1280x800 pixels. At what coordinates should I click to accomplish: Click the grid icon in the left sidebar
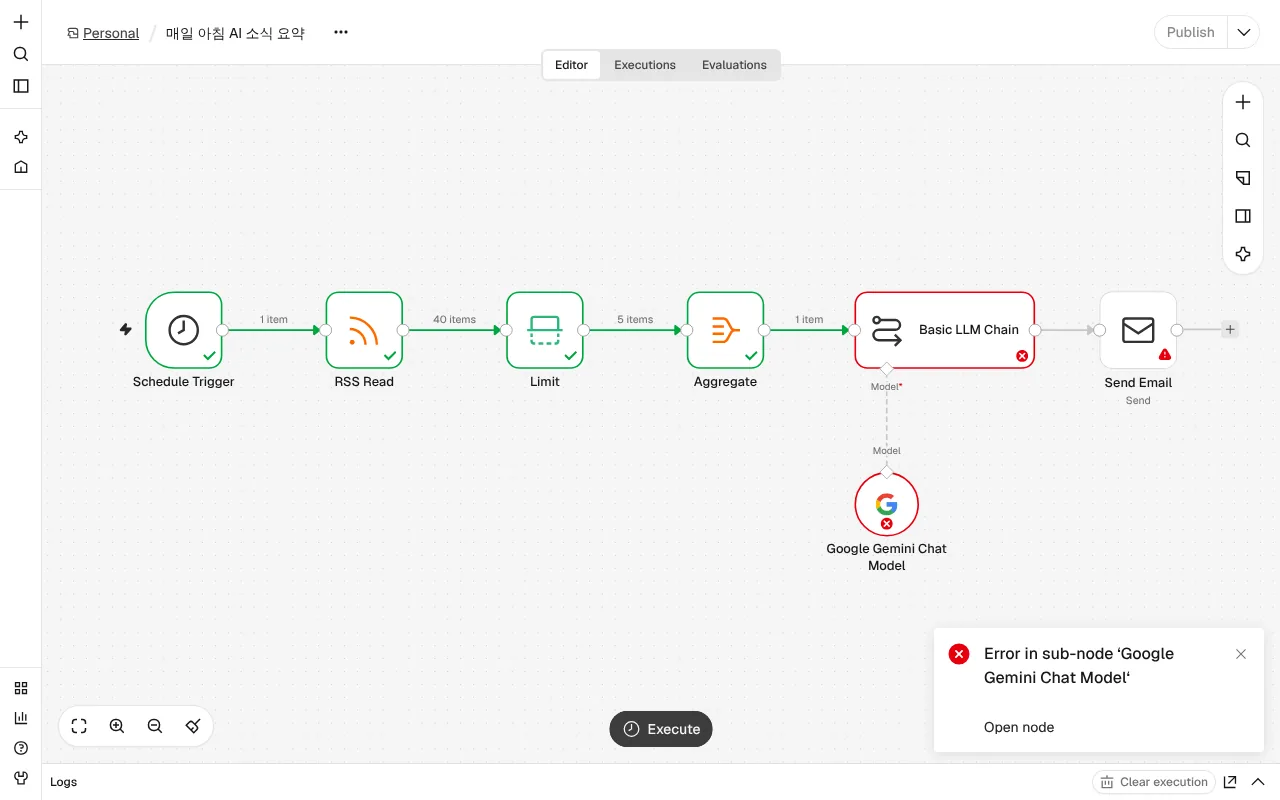click(x=21, y=688)
